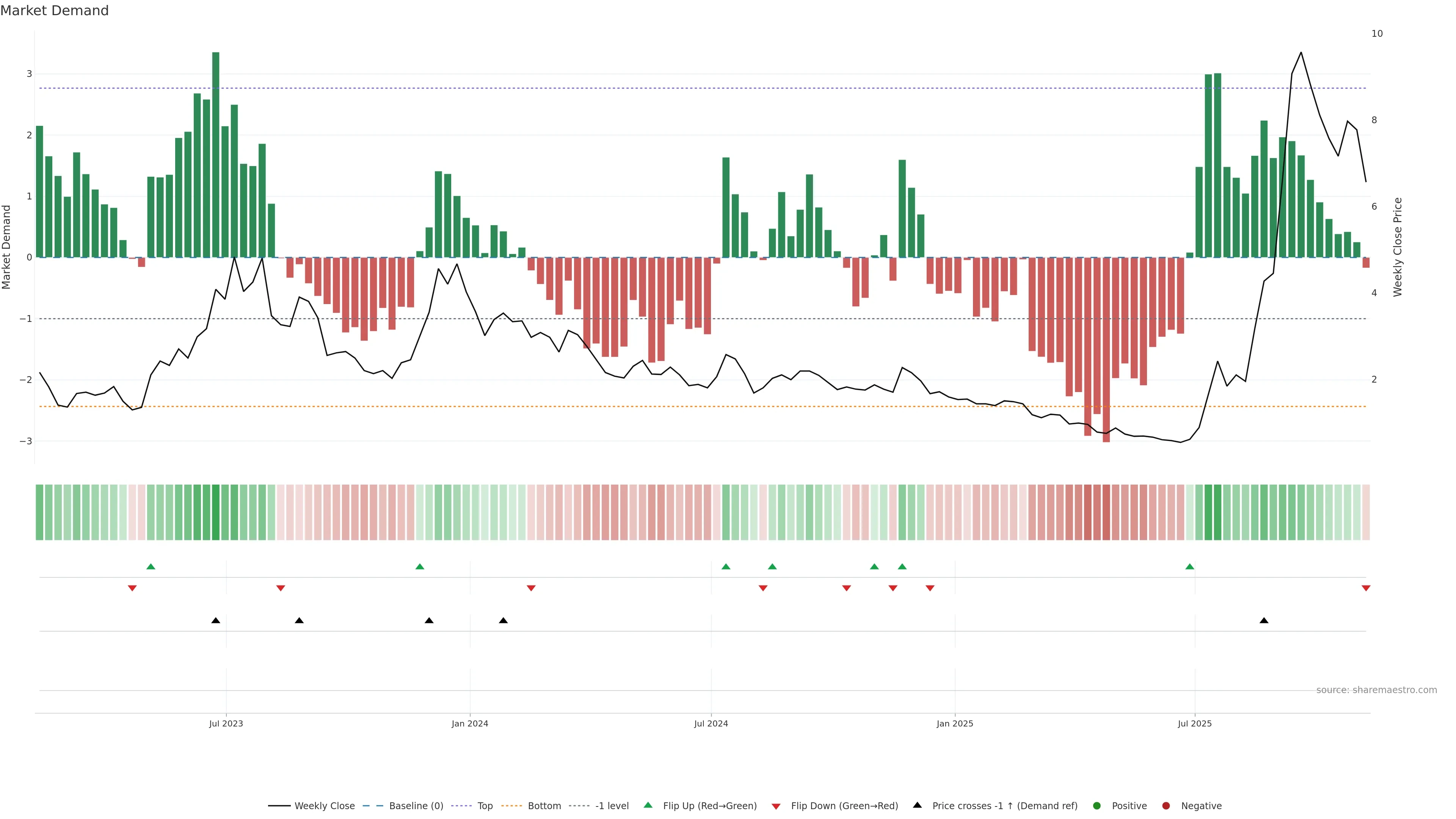Click the black Price crosses triangle legend icon
Screen dimensions: 1456x819
tap(917, 805)
